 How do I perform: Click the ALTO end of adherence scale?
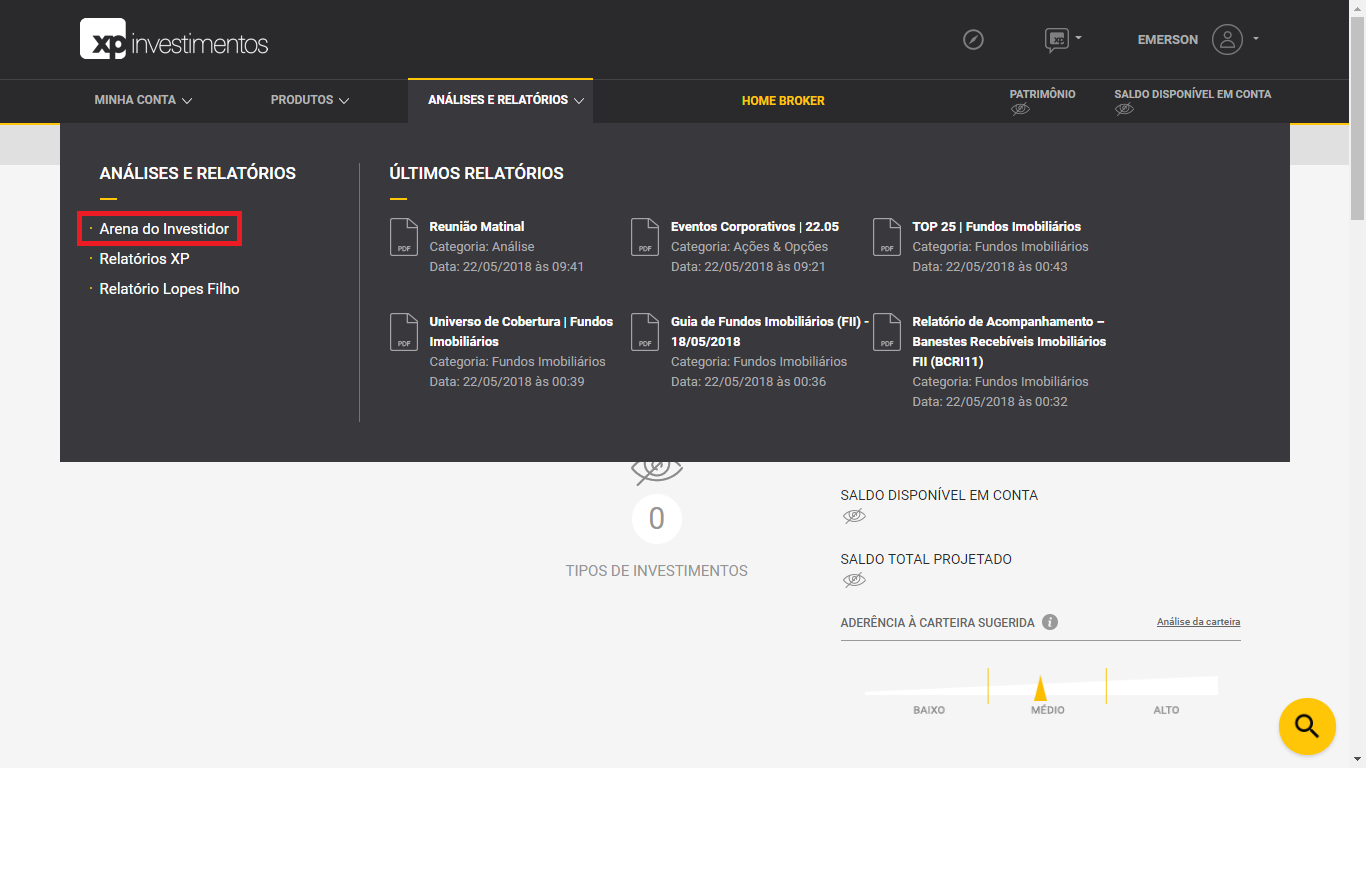coord(1166,710)
